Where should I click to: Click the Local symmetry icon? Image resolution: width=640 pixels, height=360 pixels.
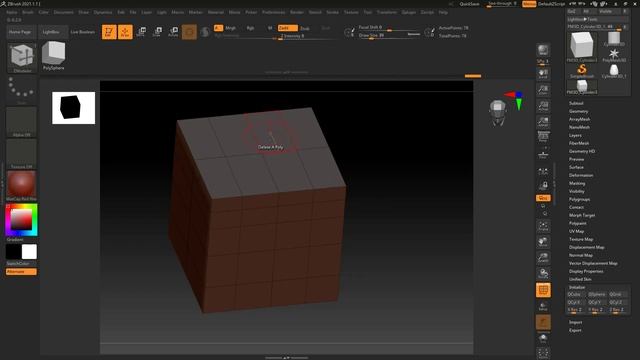pos(543,172)
